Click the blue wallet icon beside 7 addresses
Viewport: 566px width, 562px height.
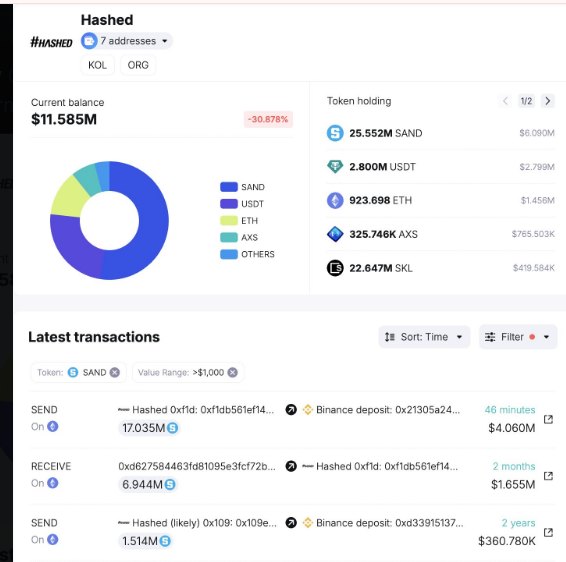point(89,41)
